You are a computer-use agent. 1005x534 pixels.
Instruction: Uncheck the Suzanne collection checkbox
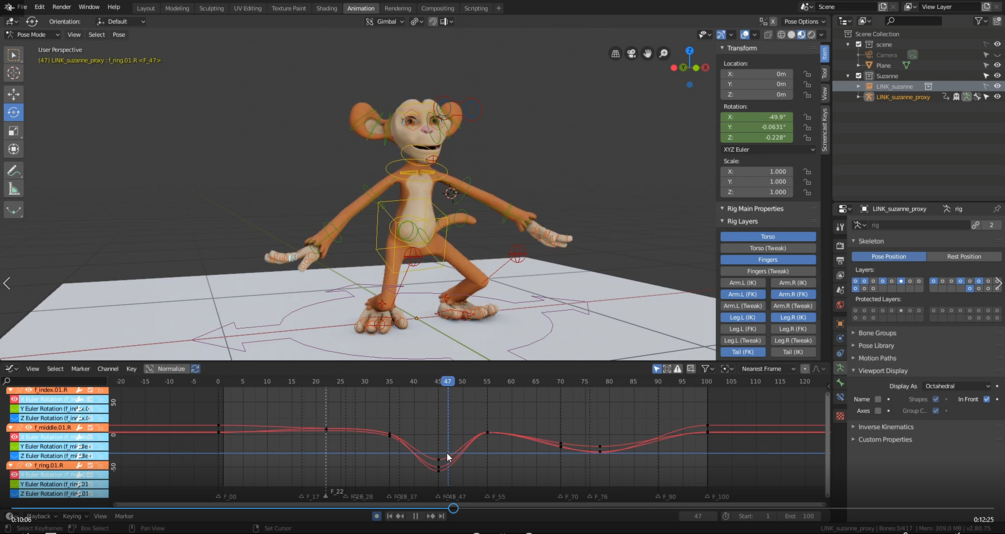(859, 76)
